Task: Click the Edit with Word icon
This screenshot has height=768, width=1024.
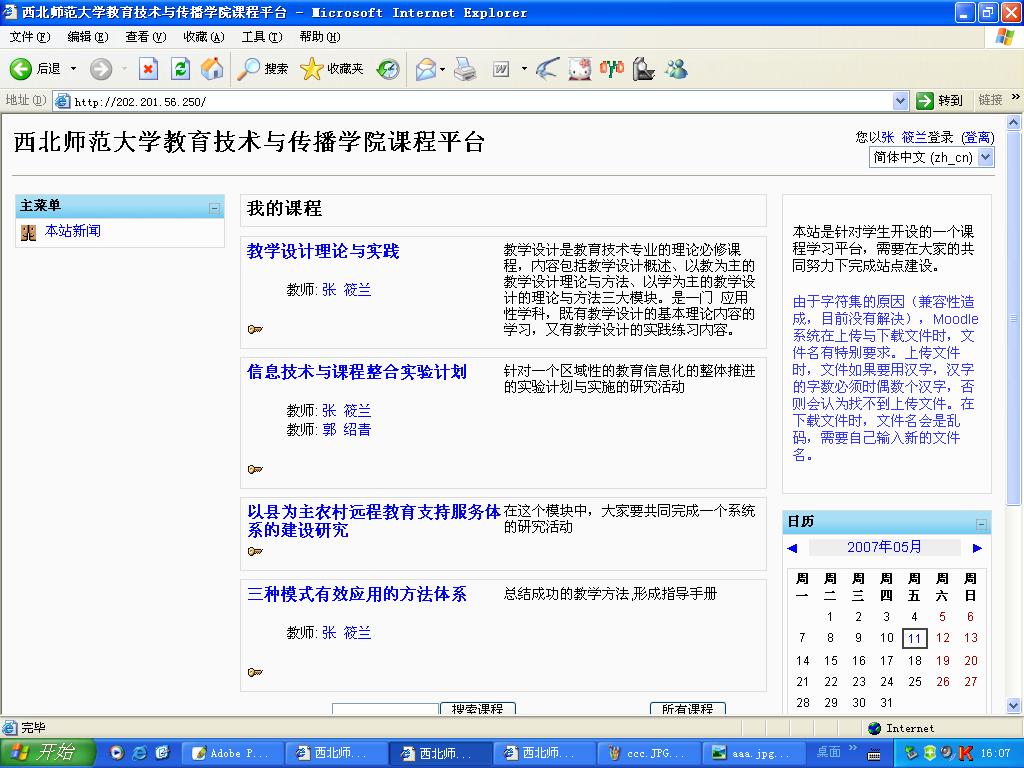Action: click(x=501, y=69)
